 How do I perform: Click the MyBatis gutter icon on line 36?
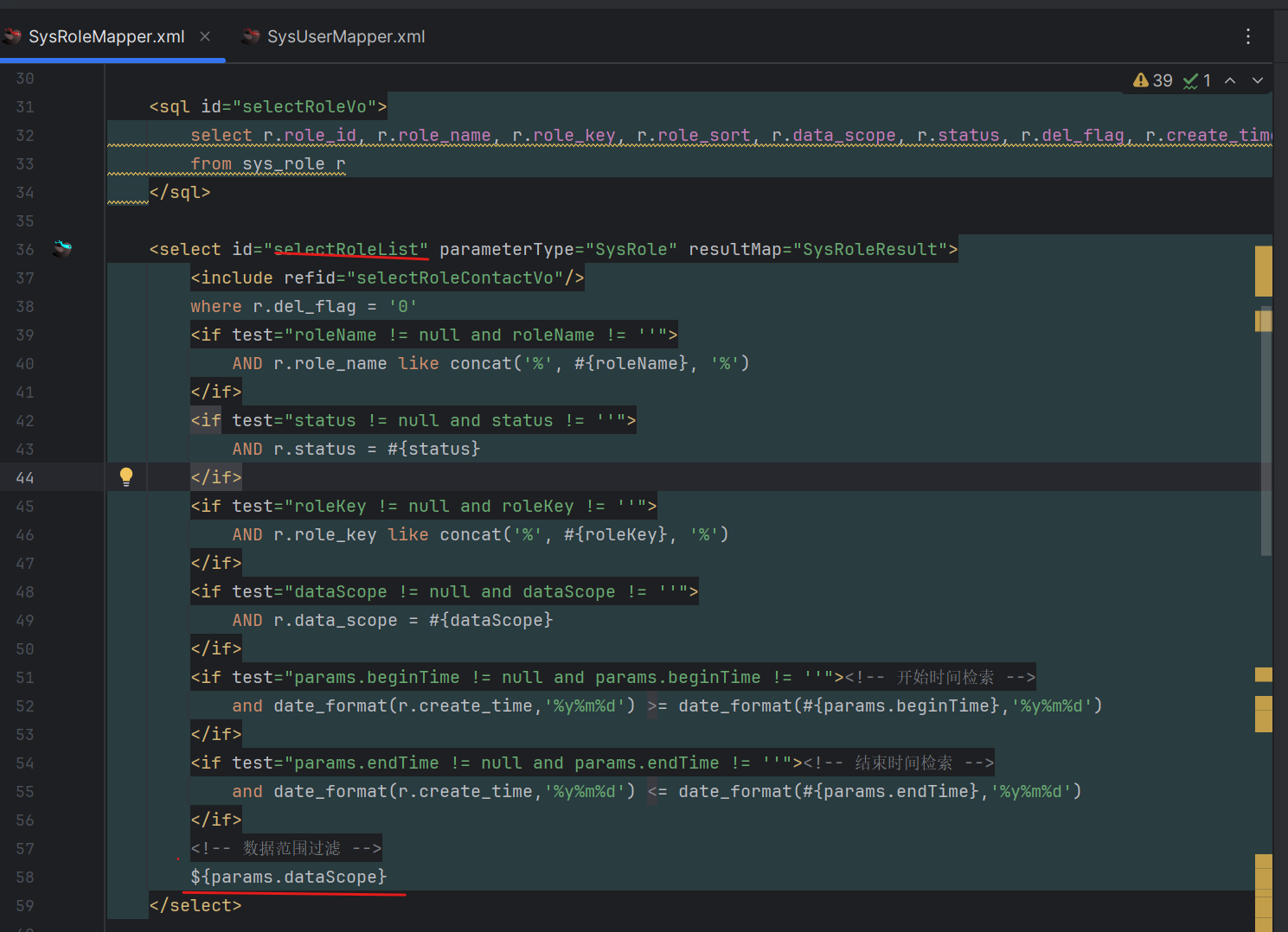pos(62,249)
